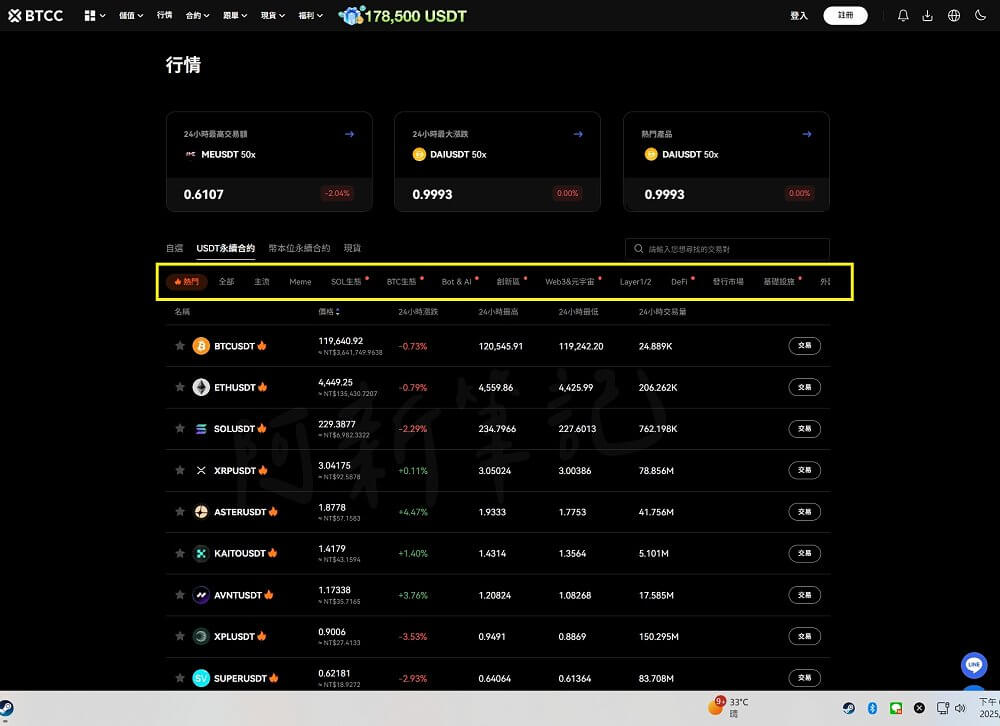Expand the 福利 dropdown menu
Screen dimensions: 1000x726
pyautogui.click(x=311, y=15)
